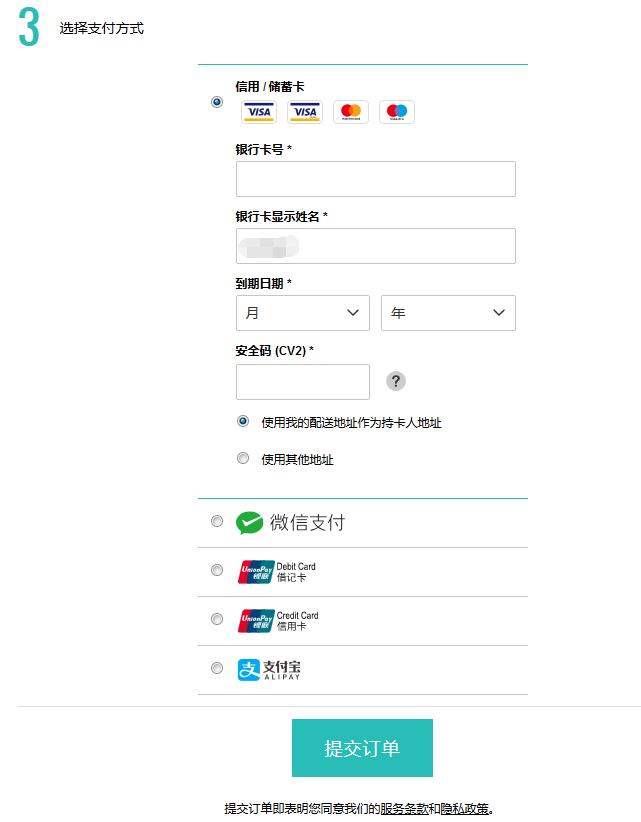Click the UnionPay logo beside Debit Card

(256, 572)
